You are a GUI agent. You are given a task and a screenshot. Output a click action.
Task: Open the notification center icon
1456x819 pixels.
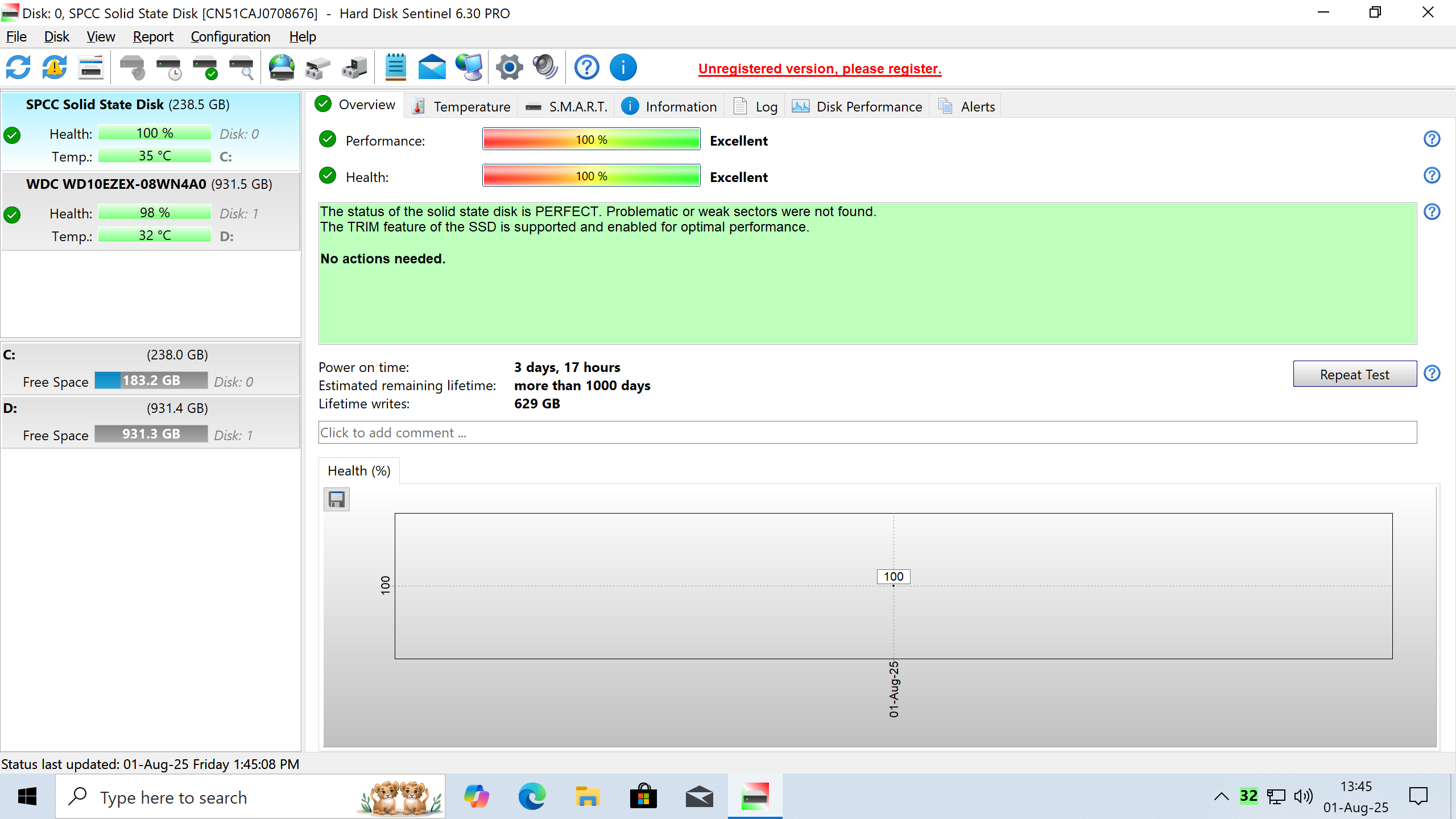(1418, 796)
